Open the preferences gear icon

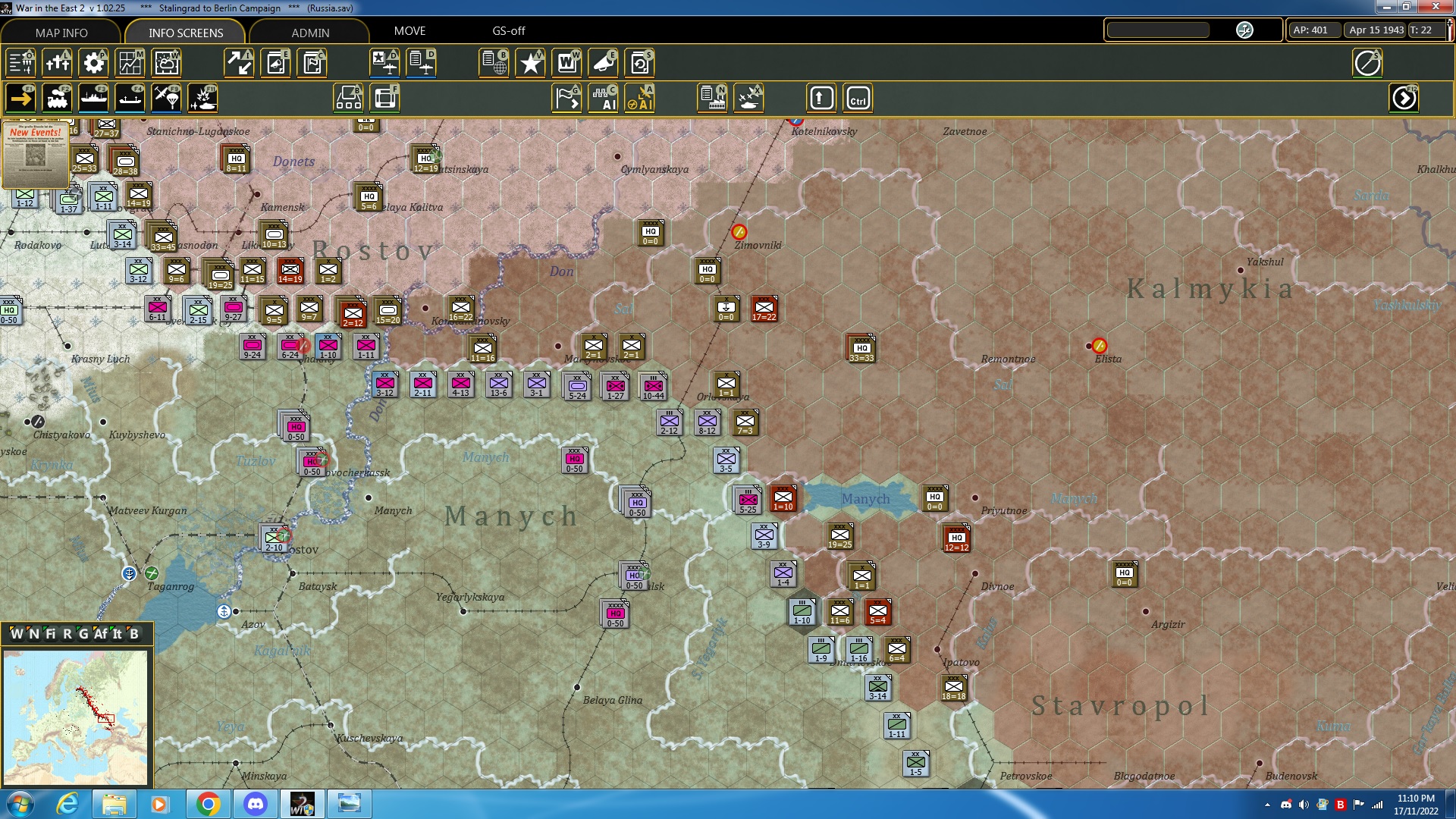tap(93, 63)
